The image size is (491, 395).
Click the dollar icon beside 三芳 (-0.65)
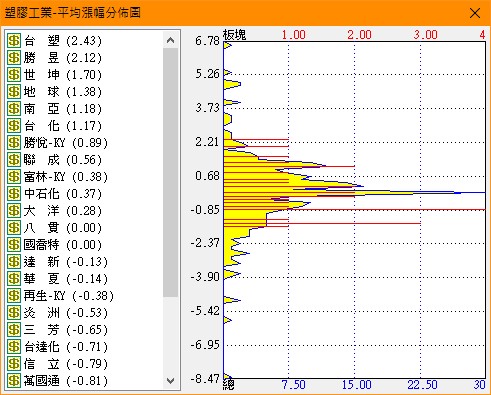click(x=14, y=330)
